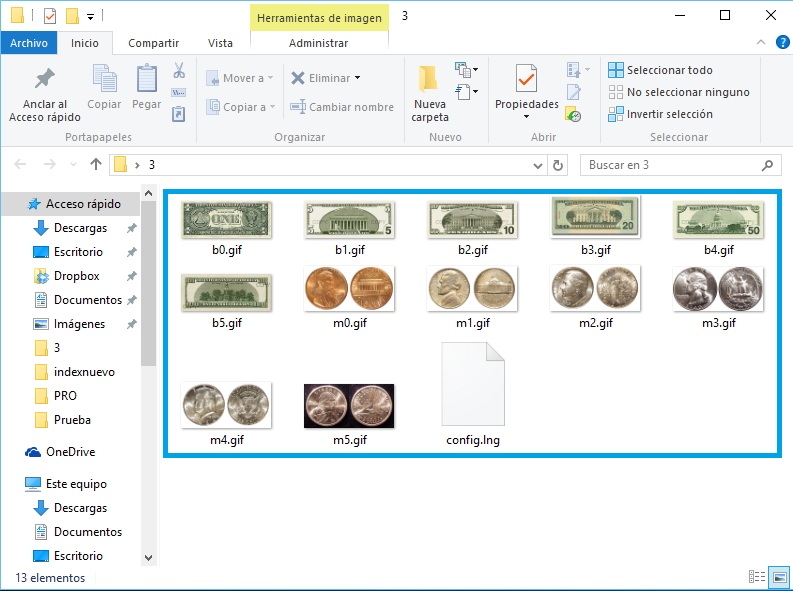Expand the Propiedades dropdown arrow

526,117
